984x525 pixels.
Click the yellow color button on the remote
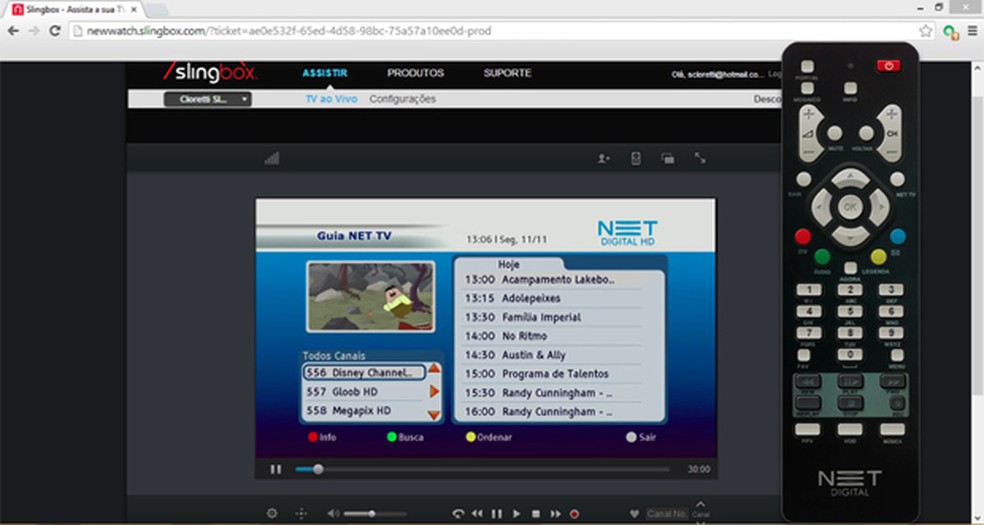[879, 256]
